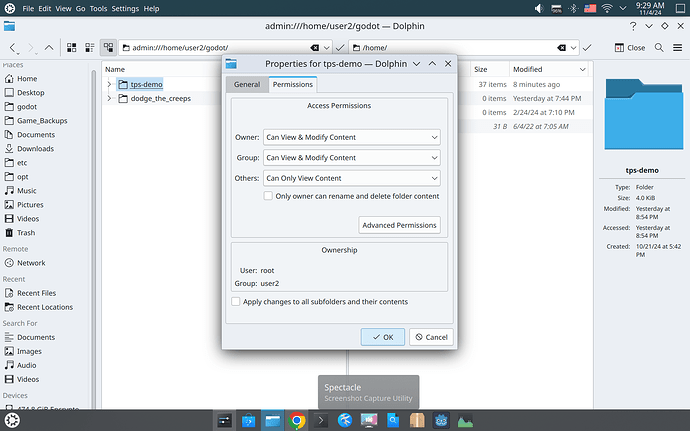The image size is (690, 431).
Task: Cancel the Properties dialog
Action: coord(431,337)
